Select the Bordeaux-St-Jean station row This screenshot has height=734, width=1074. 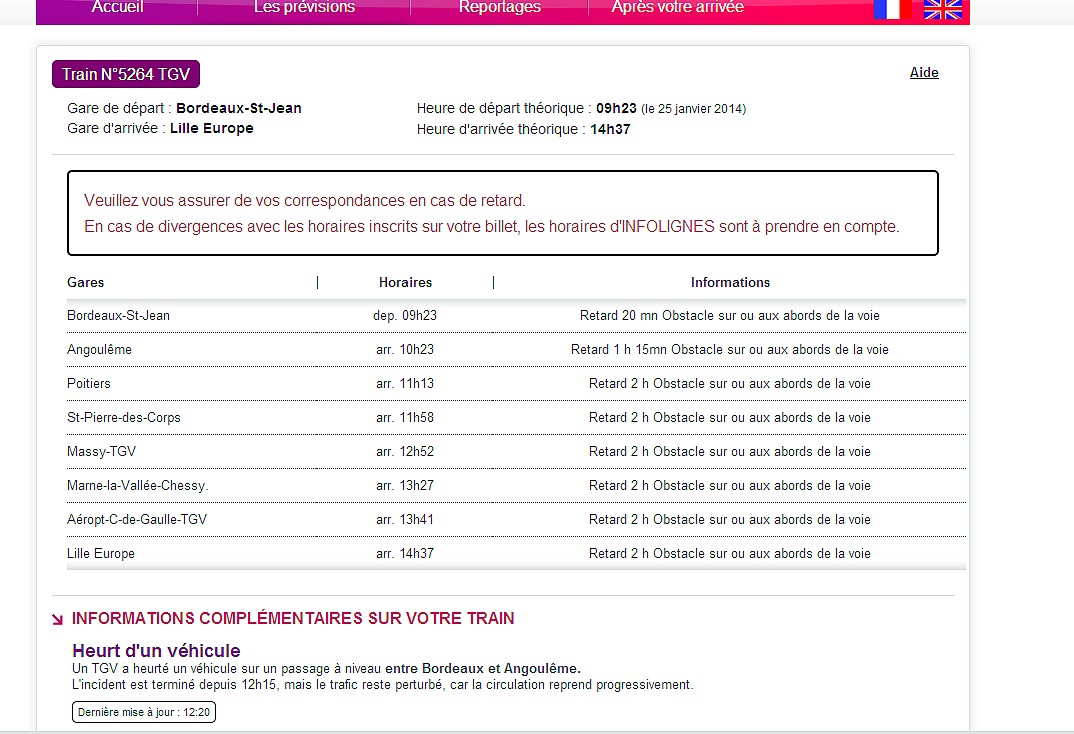tap(118, 315)
